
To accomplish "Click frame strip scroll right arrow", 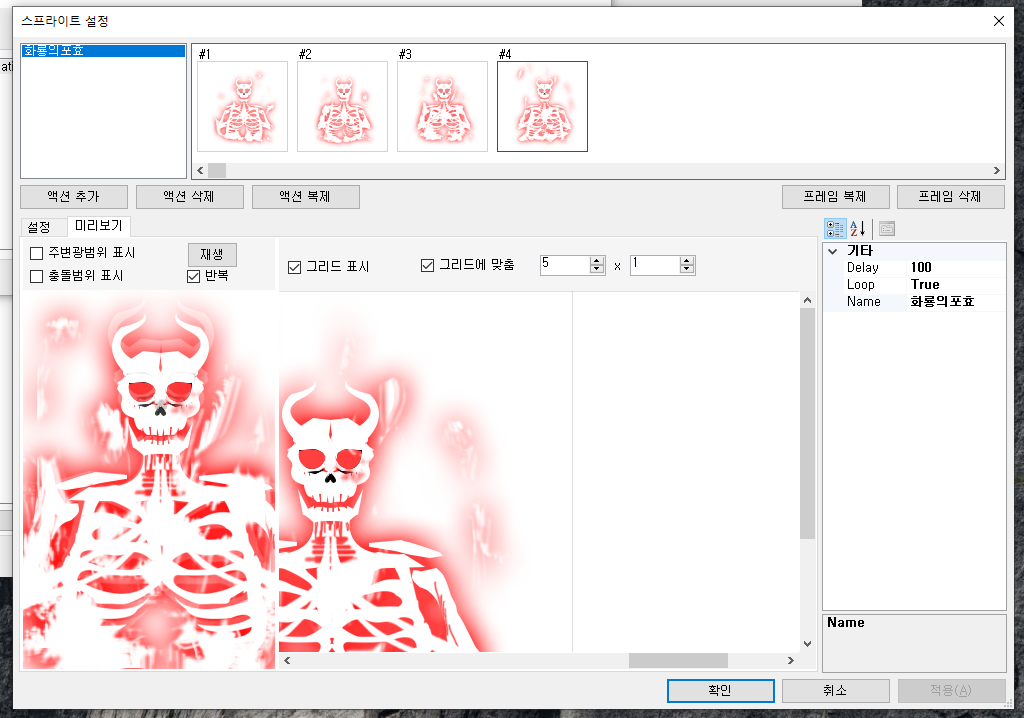I will tap(997, 171).
